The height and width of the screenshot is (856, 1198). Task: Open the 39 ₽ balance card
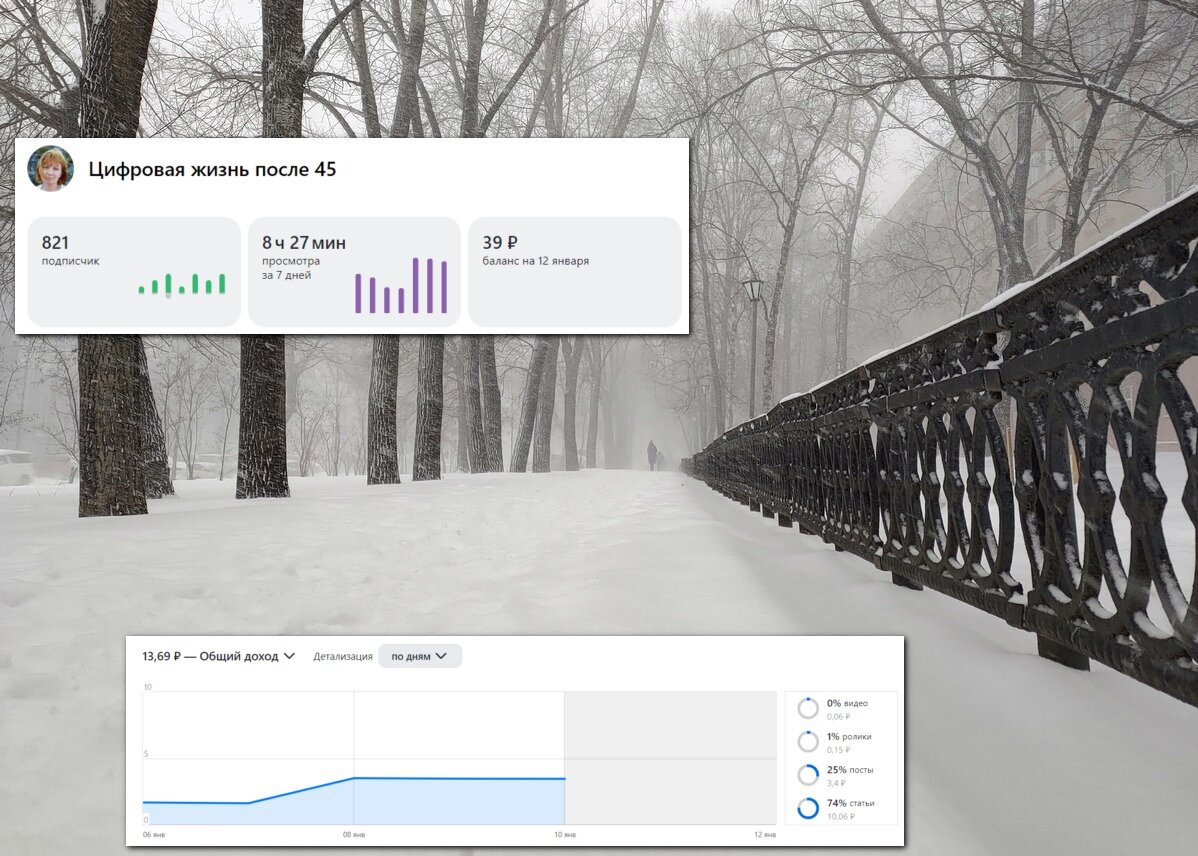[x=575, y=272]
